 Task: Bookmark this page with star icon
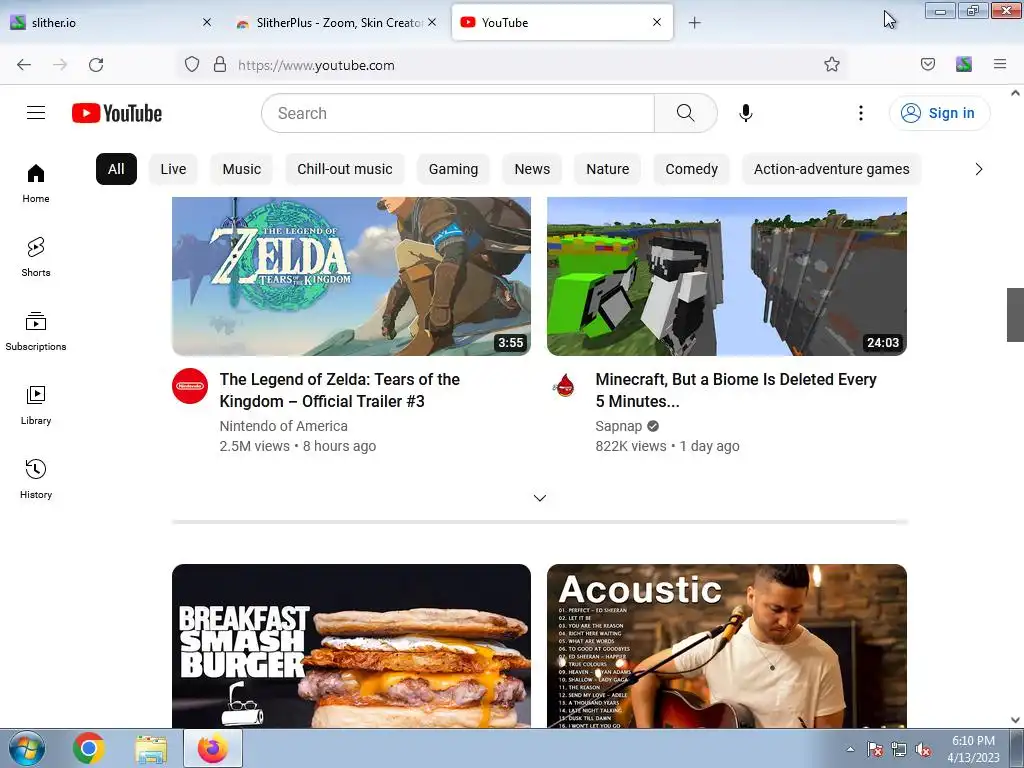[x=831, y=64]
